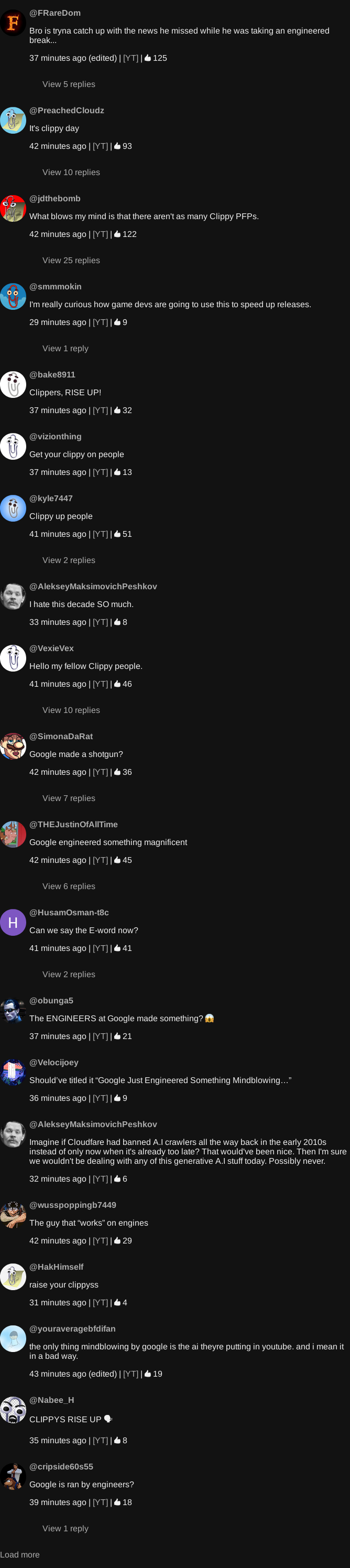Click the @Velocijoey username
This screenshot has width=350, height=1568.
pyautogui.click(x=53, y=1062)
